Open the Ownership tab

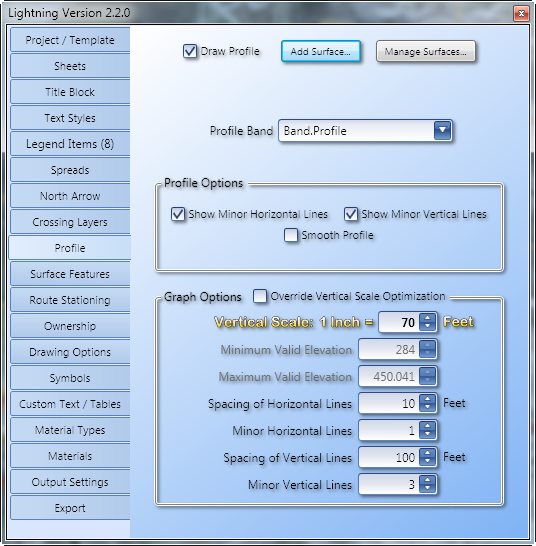[70, 326]
